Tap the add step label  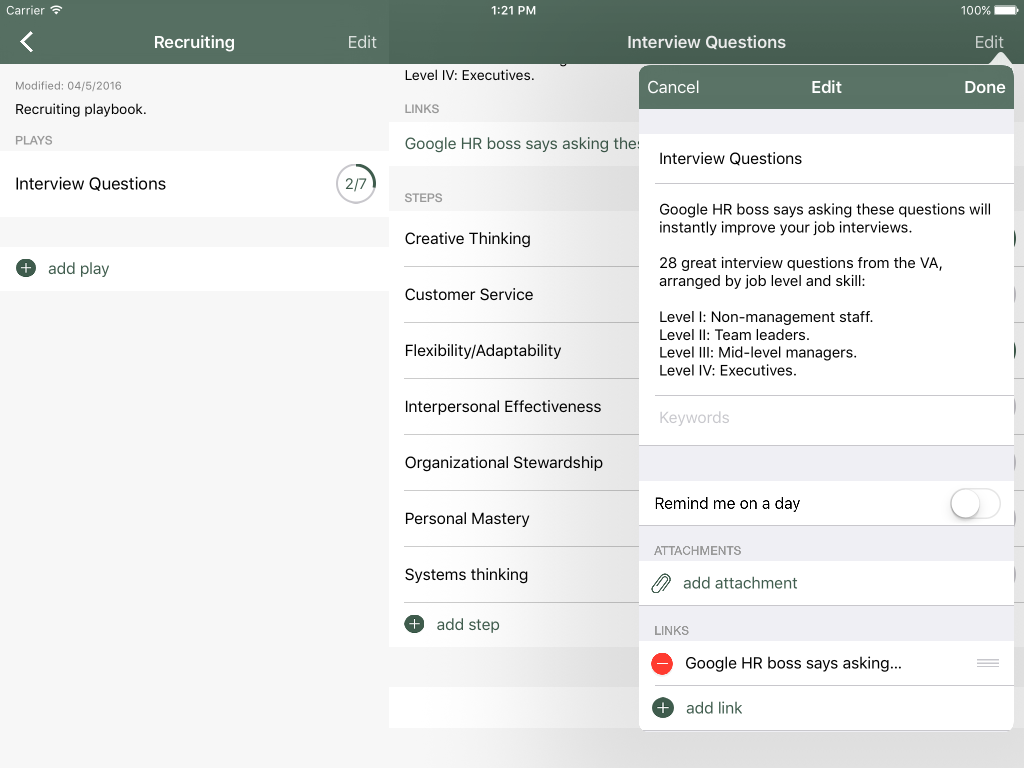click(468, 624)
